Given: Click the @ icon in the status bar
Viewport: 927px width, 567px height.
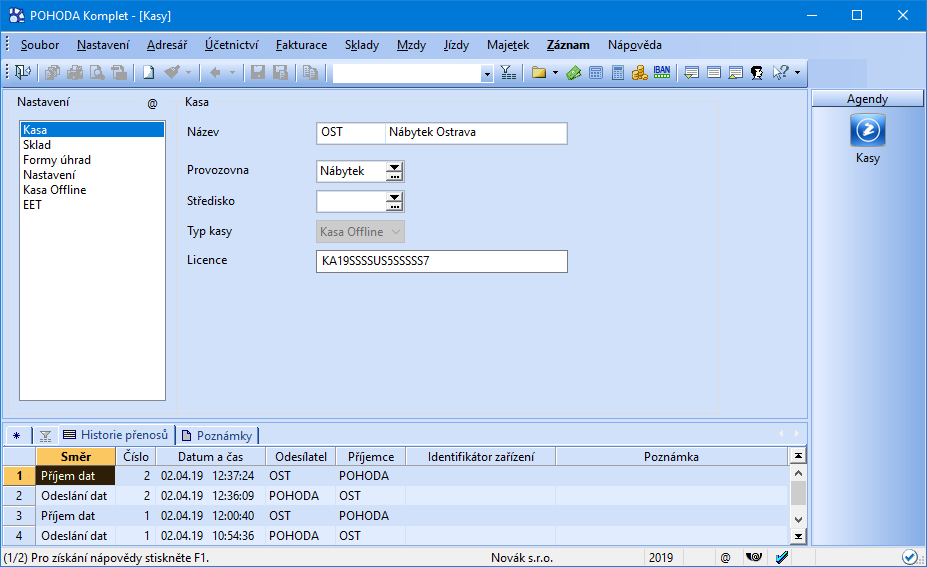Looking at the screenshot, I should [725, 558].
